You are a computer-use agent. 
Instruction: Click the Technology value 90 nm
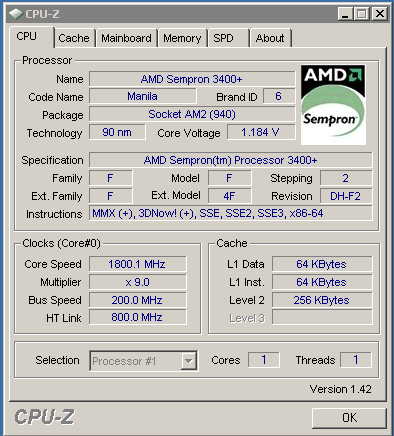(117, 132)
